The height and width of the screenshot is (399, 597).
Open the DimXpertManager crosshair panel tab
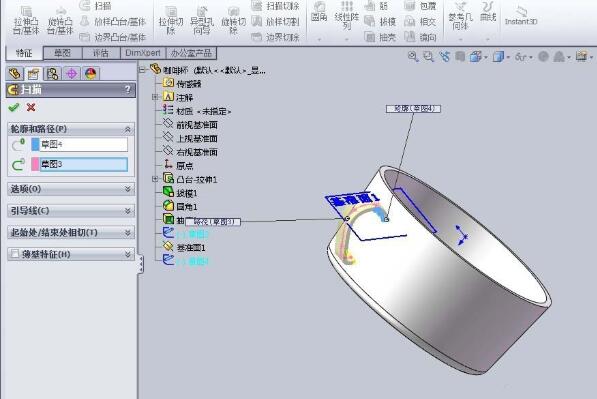coord(72,73)
